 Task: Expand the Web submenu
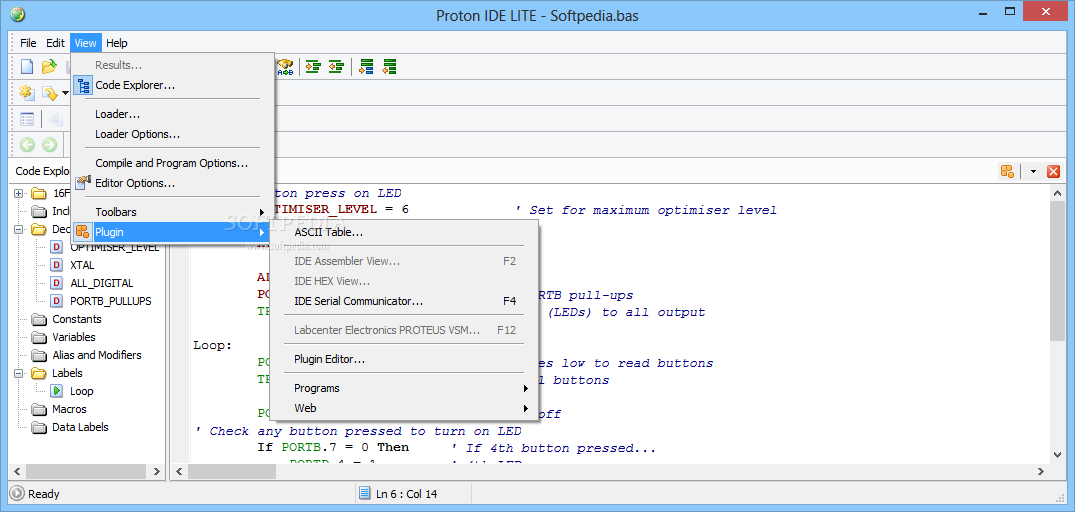click(404, 408)
